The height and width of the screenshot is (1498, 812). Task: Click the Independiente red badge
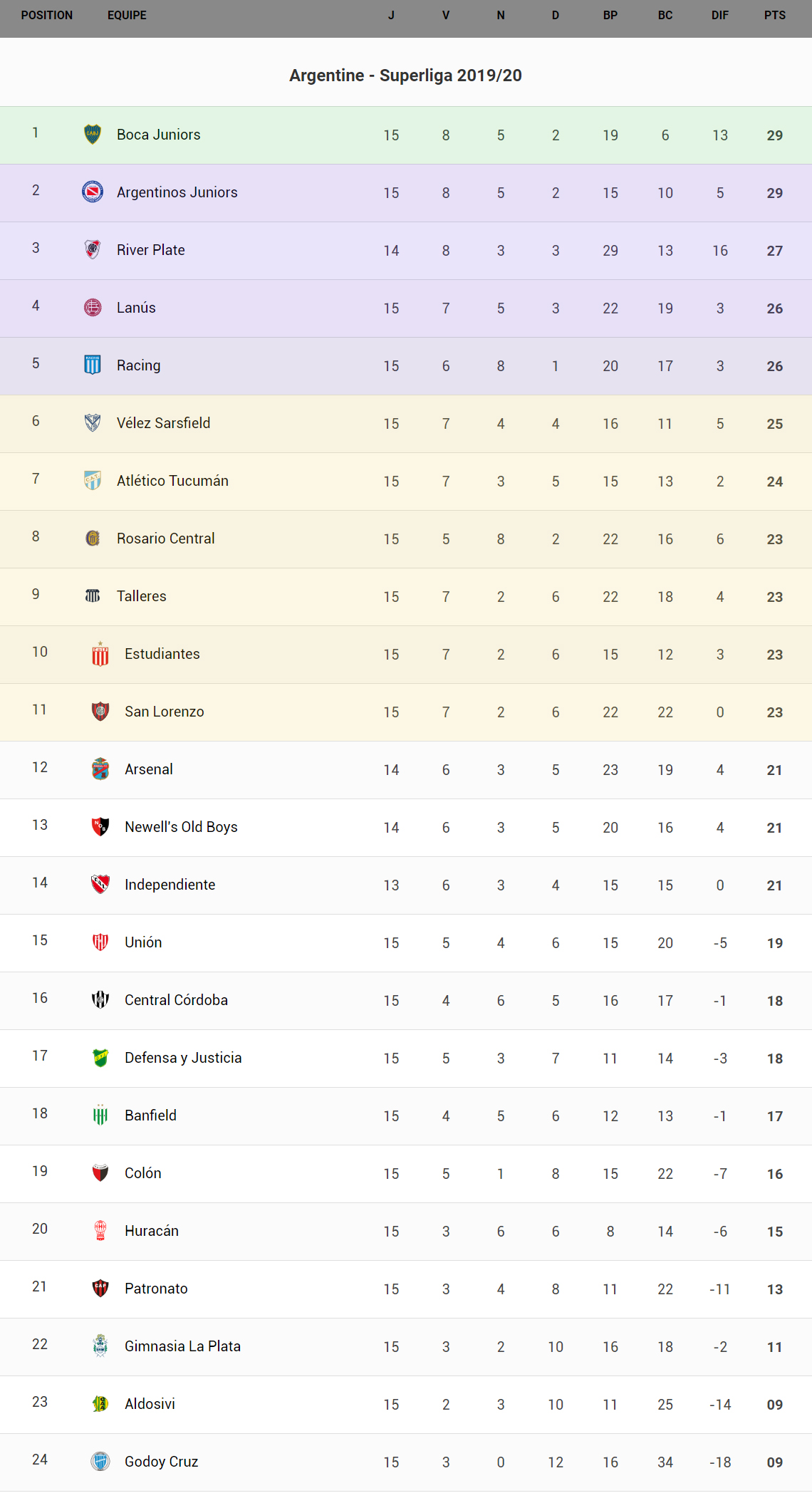click(x=100, y=884)
